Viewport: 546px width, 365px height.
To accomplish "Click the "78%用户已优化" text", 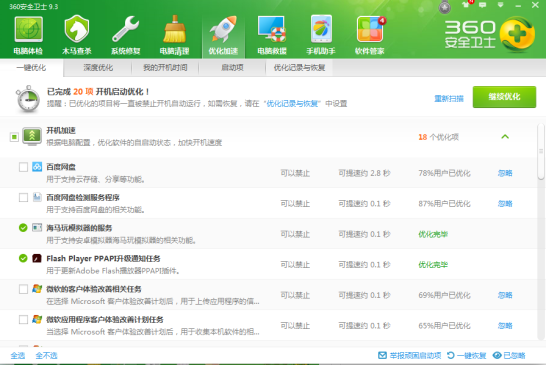I will tap(444, 173).
